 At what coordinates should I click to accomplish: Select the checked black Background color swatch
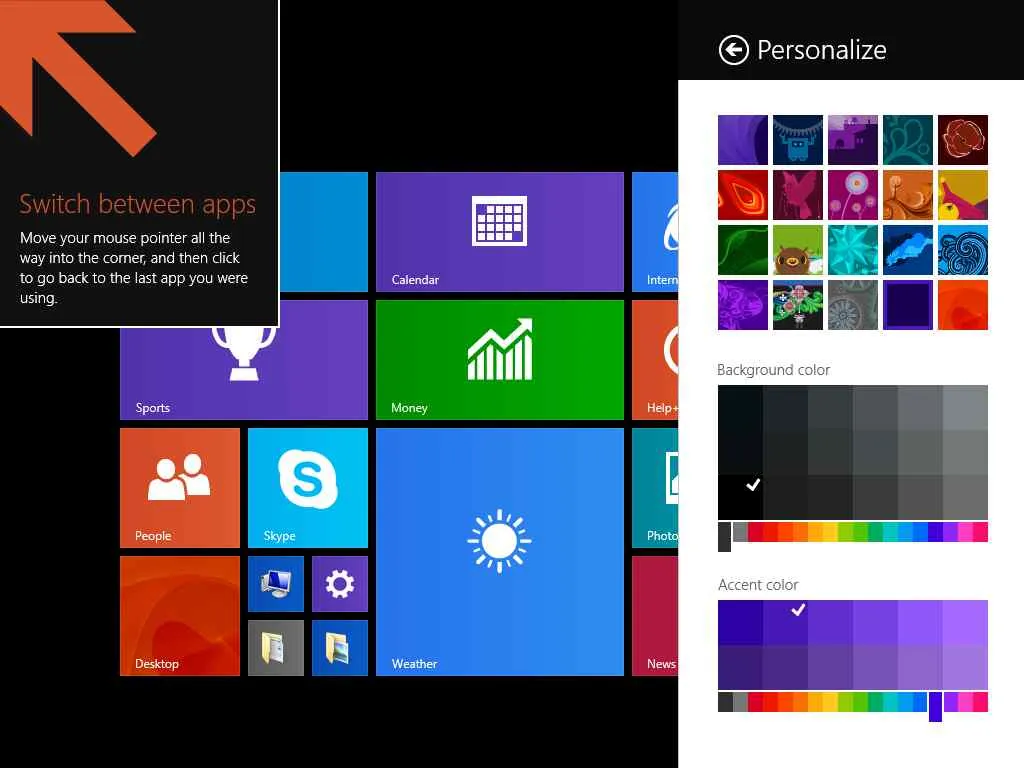point(741,497)
